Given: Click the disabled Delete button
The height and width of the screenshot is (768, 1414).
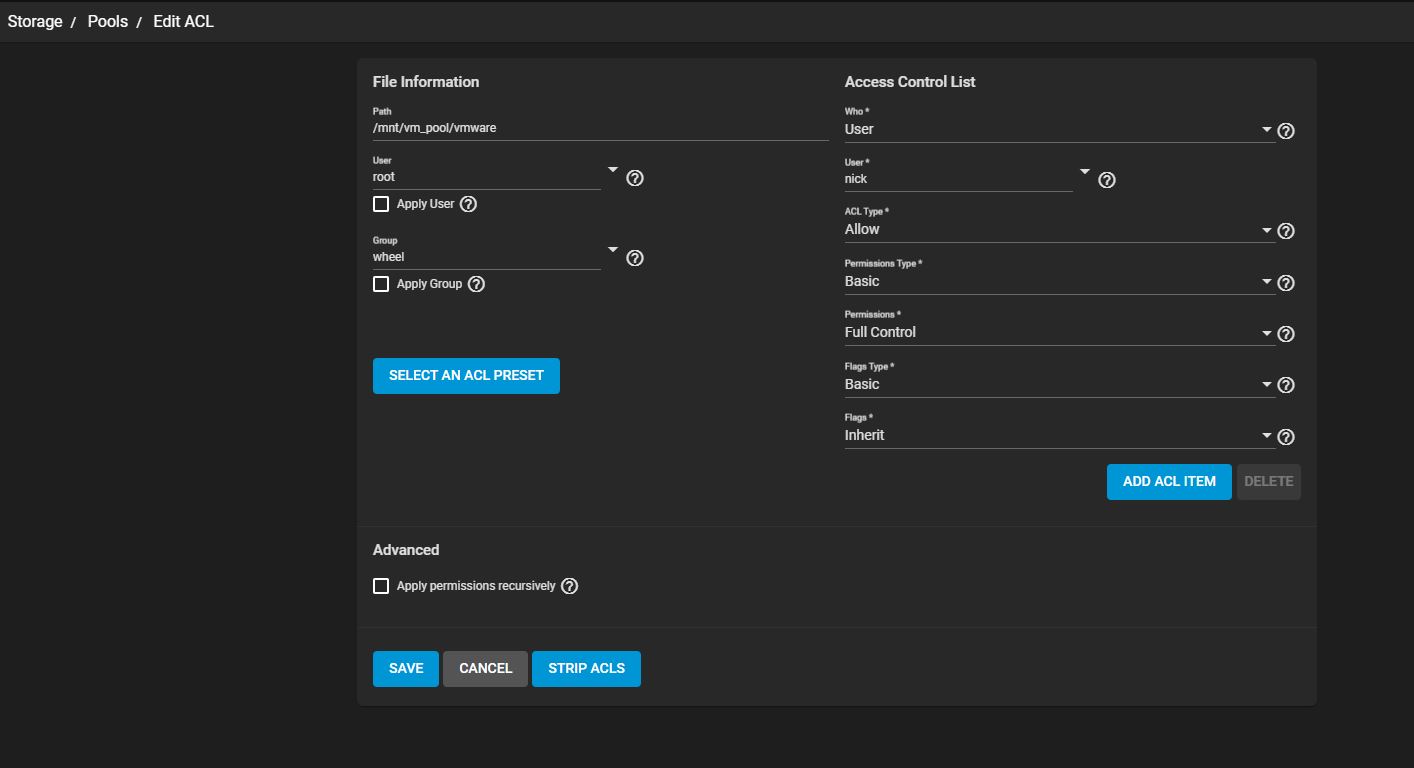Looking at the screenshot, I should 1268,482.
